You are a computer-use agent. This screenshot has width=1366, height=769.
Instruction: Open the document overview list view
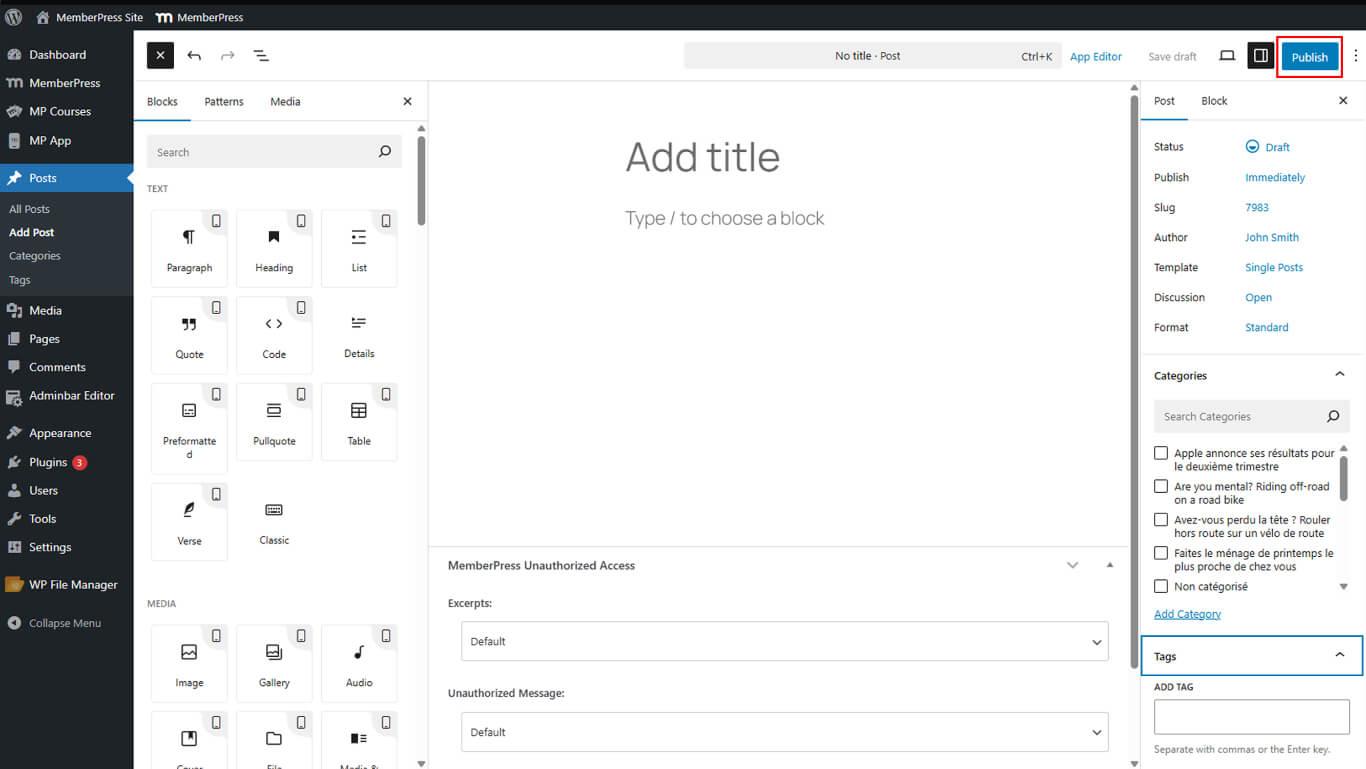coord(261,56)
